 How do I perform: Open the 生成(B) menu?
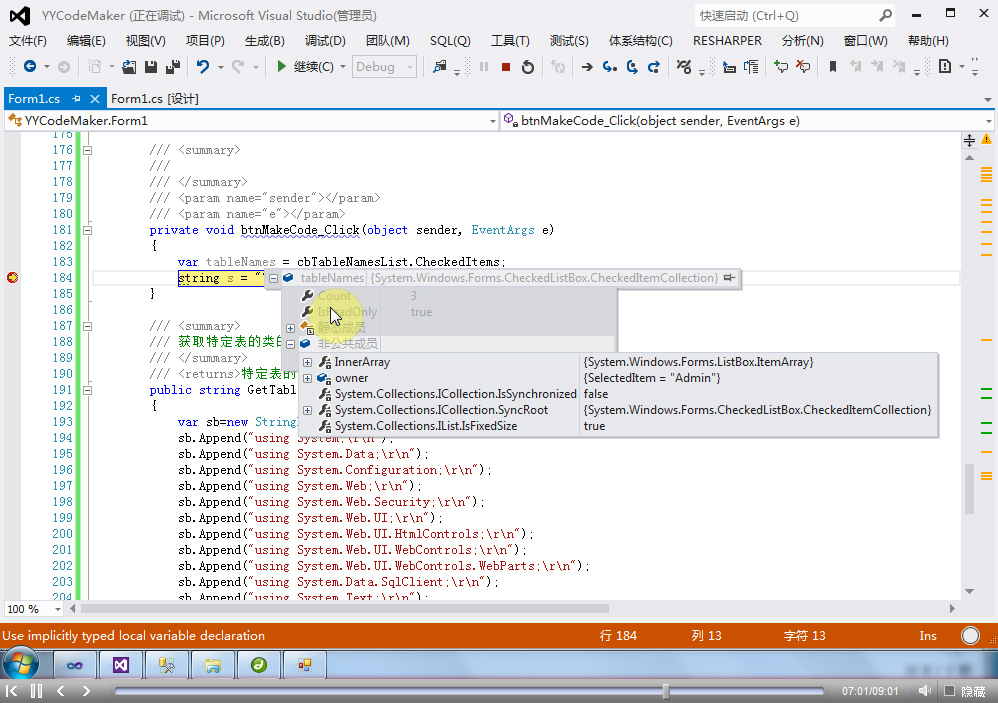(265, 41)
